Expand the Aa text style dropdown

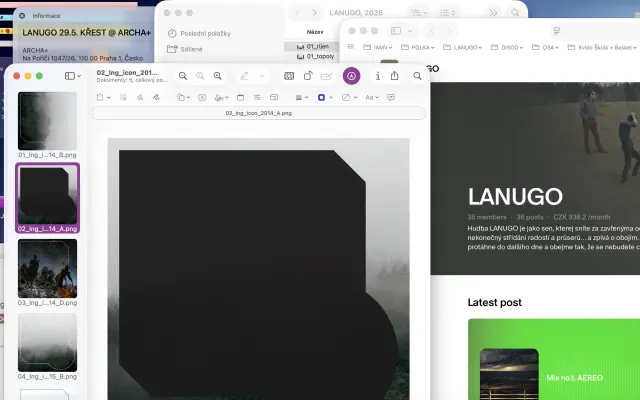coord(371,98)
